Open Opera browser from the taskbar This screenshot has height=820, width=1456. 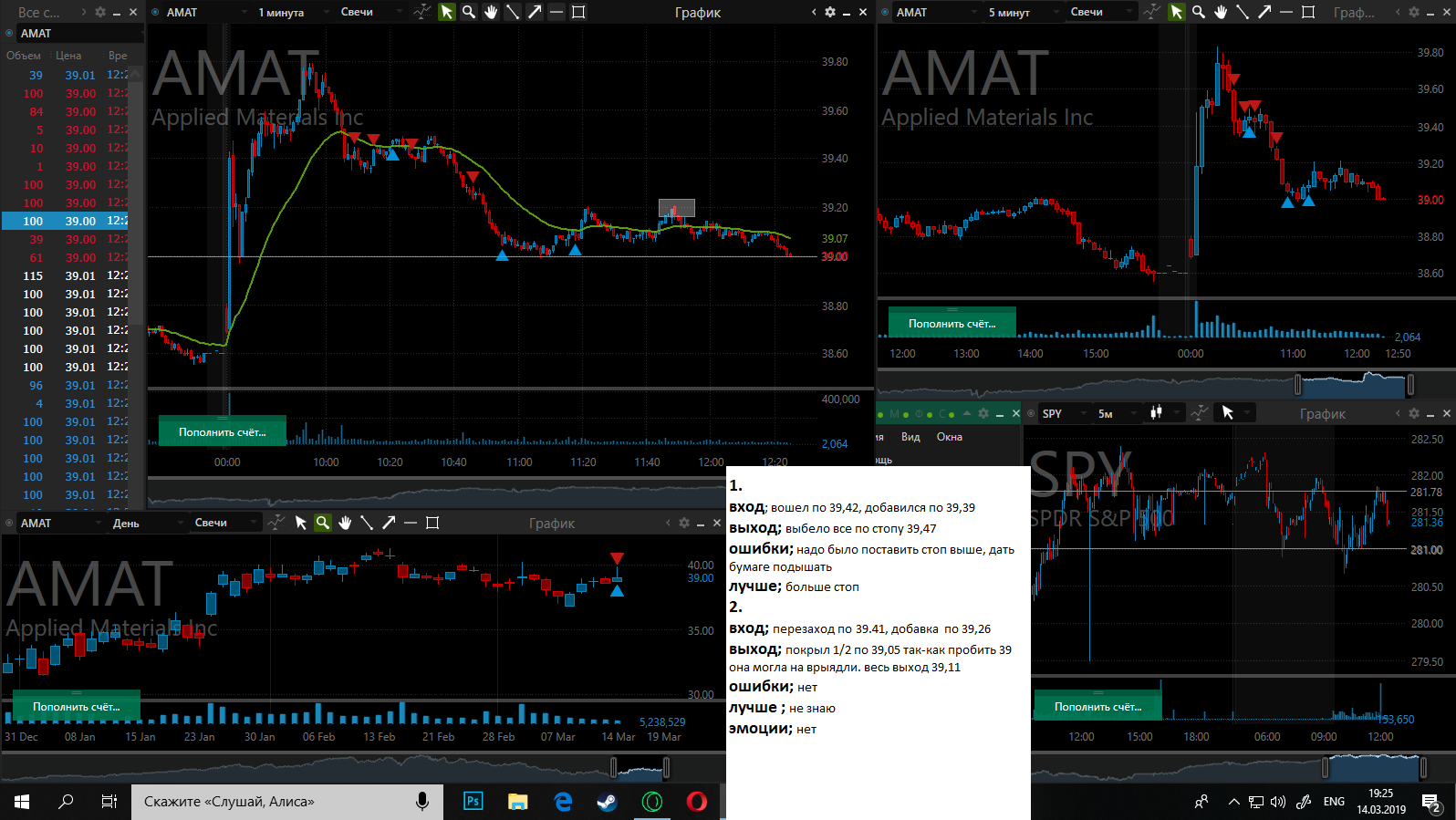(x=696, y=801)
